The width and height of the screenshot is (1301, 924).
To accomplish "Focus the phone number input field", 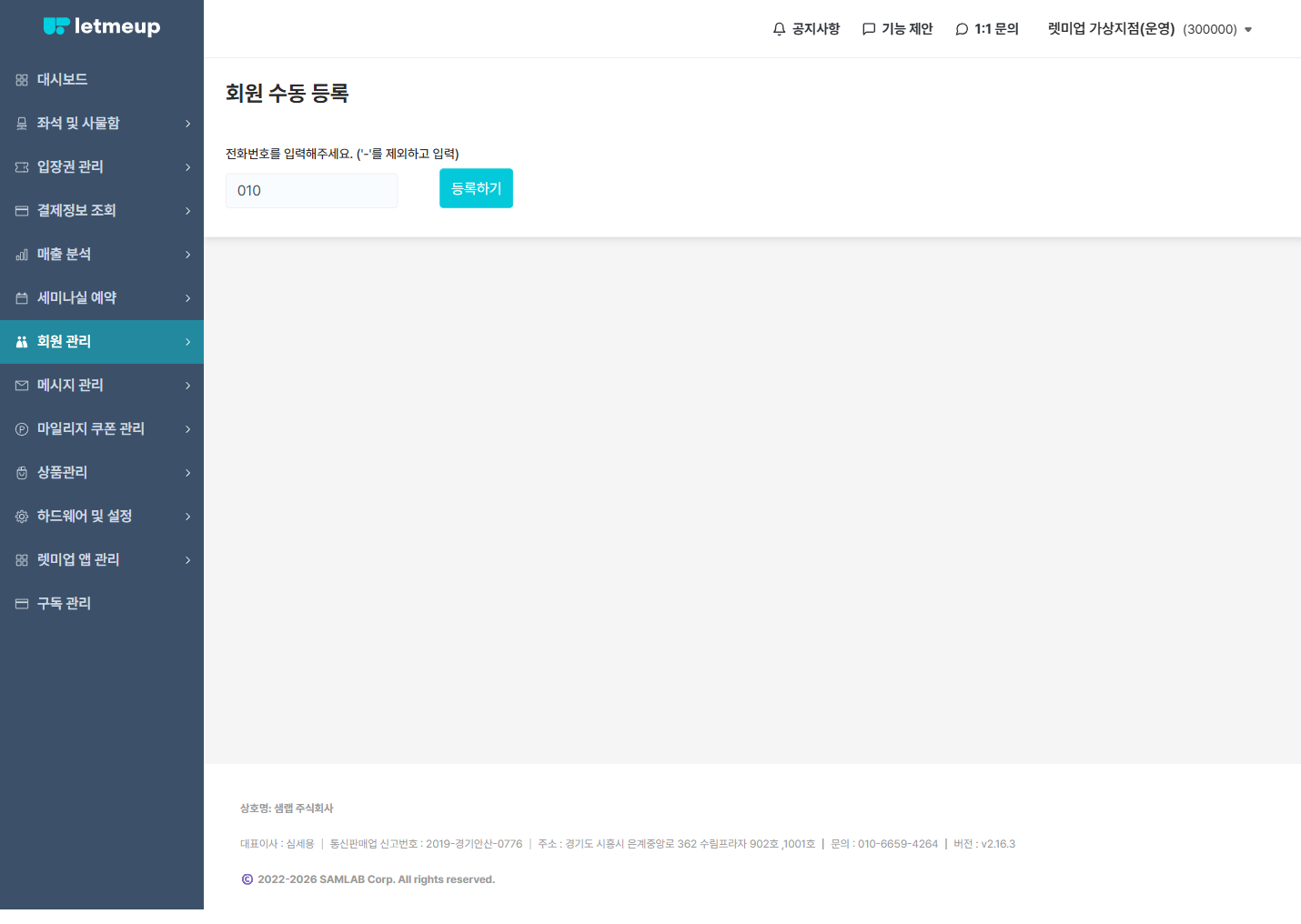I will [x=312, y=191].
